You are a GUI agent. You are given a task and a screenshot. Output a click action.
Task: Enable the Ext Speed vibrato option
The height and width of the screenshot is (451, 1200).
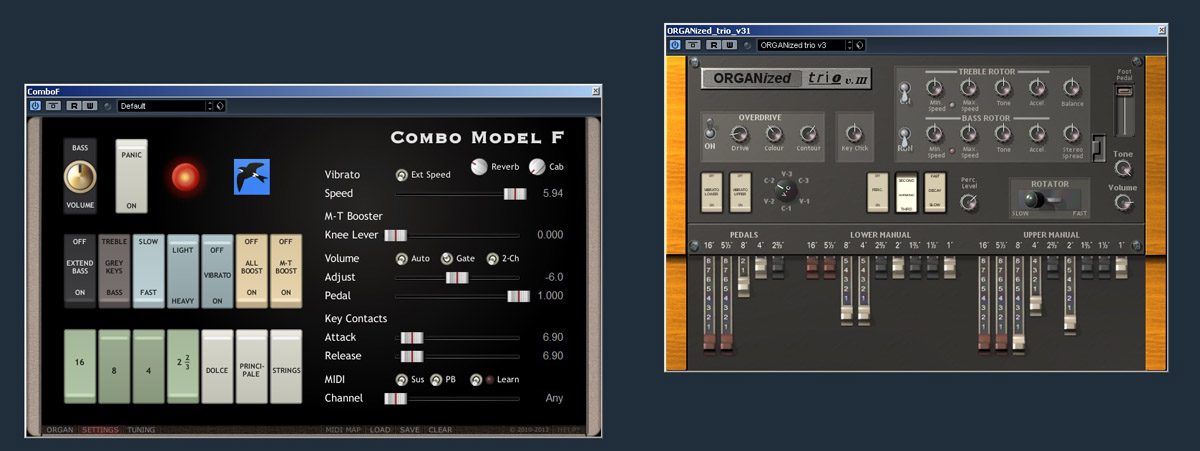point(402,174)
